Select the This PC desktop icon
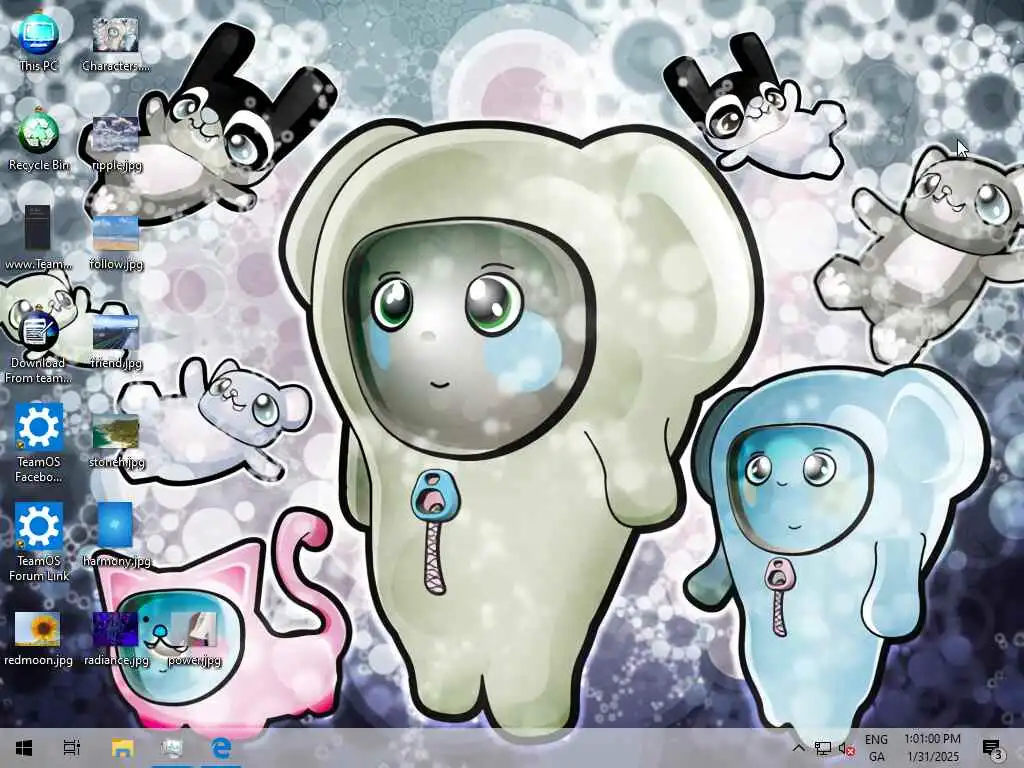The width and height of the screenshot is (1024, 768). tap(38, 42)
